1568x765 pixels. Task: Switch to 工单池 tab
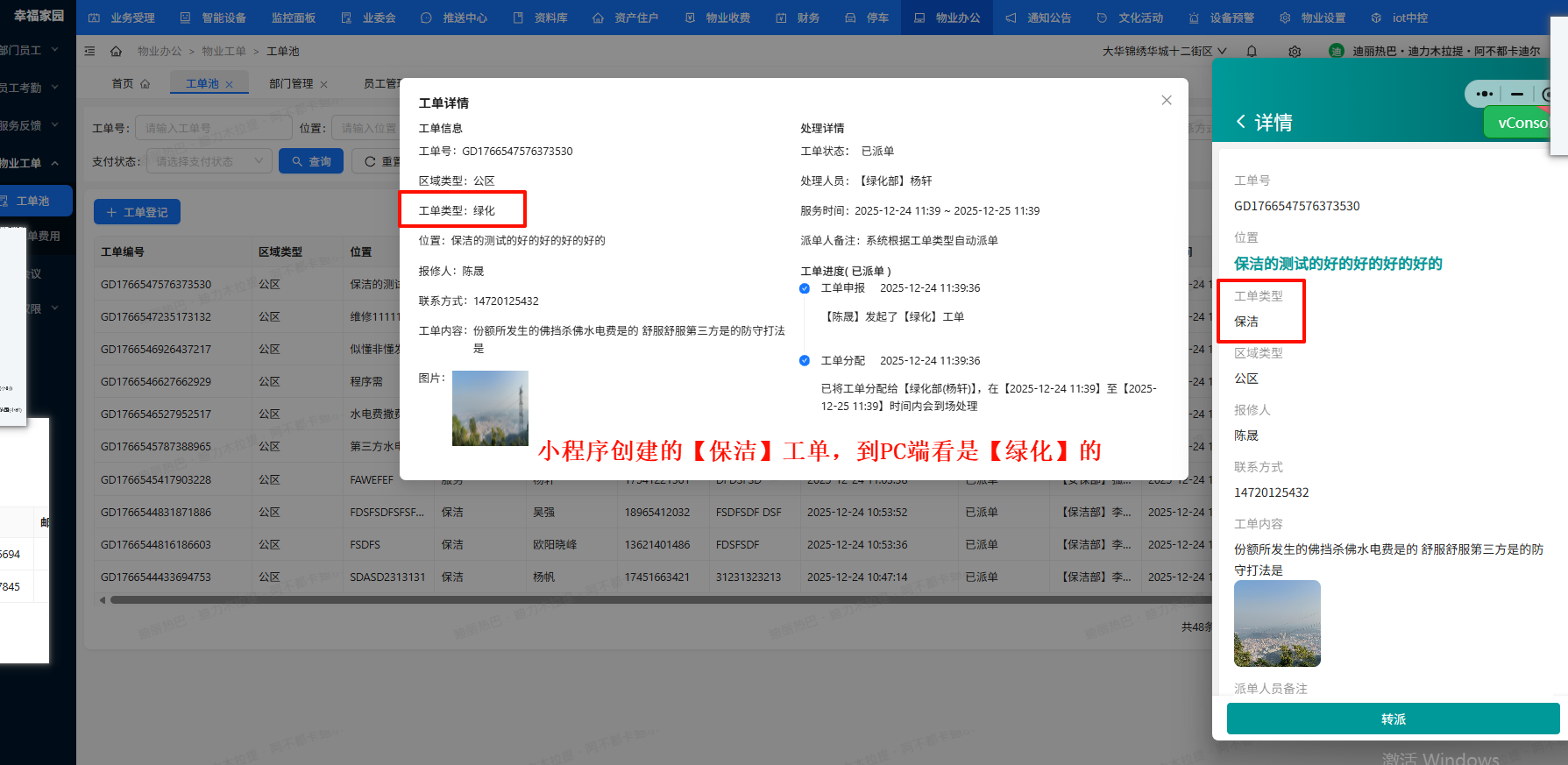(202, 83)
